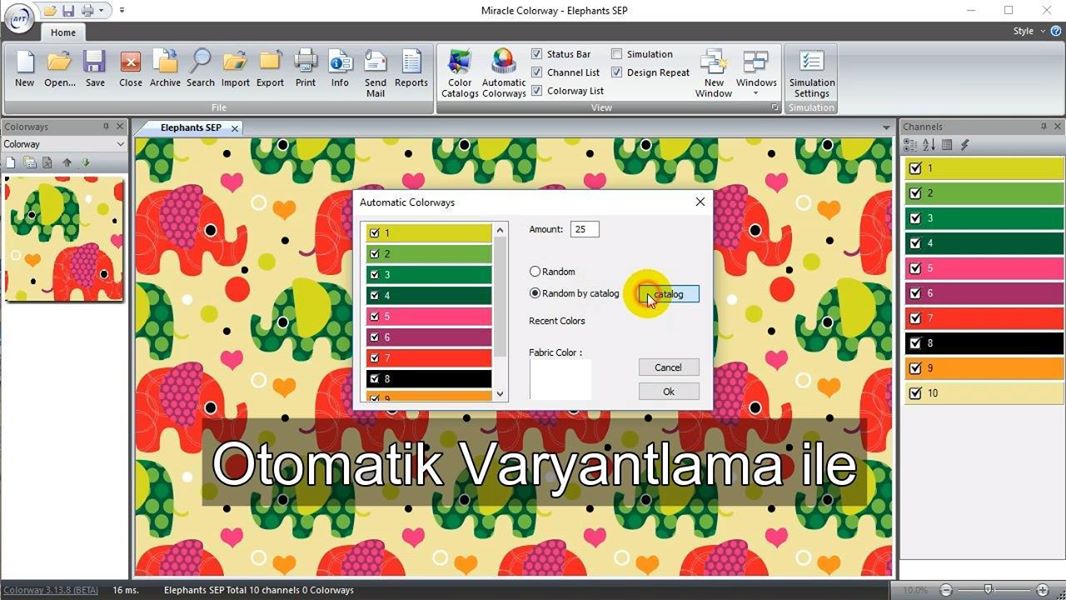Open the Style dropdown menu
Screen dimensions: 1066x600
point(1027,31)
